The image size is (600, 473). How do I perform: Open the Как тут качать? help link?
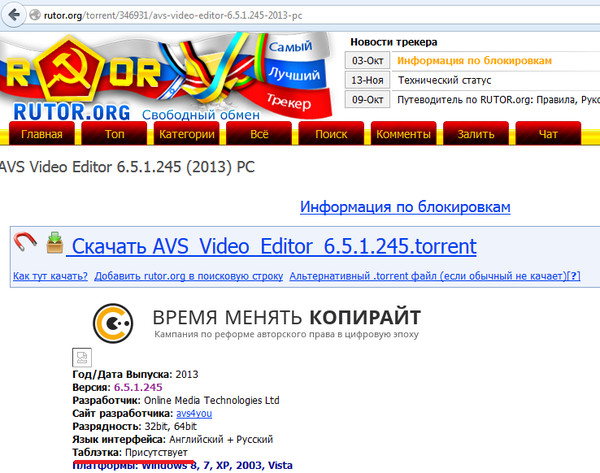[x=50, y=276]
